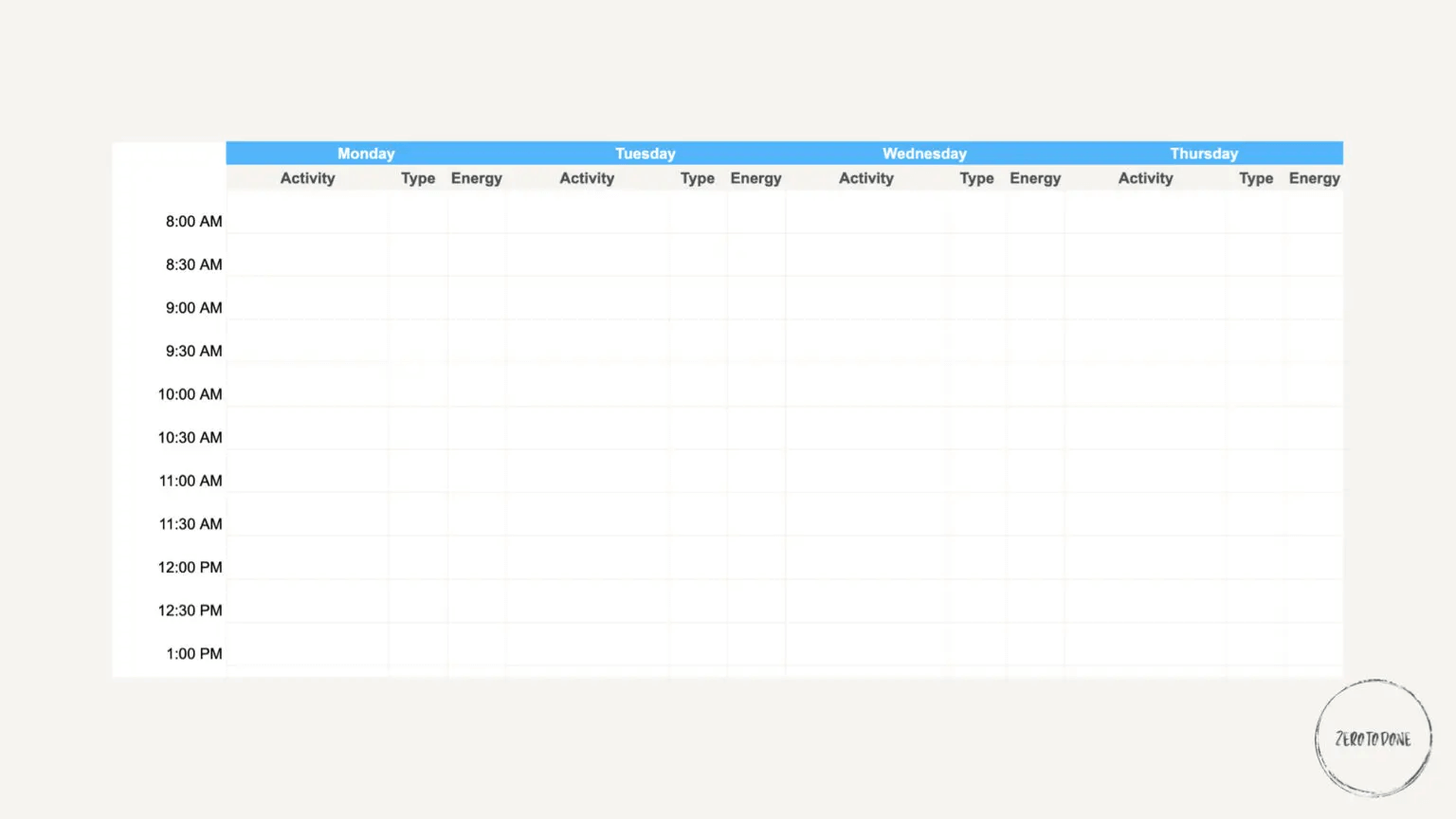Select Thursday Energy cell at 12:30 PM

pyautogui.click(x=1314, y=602)
